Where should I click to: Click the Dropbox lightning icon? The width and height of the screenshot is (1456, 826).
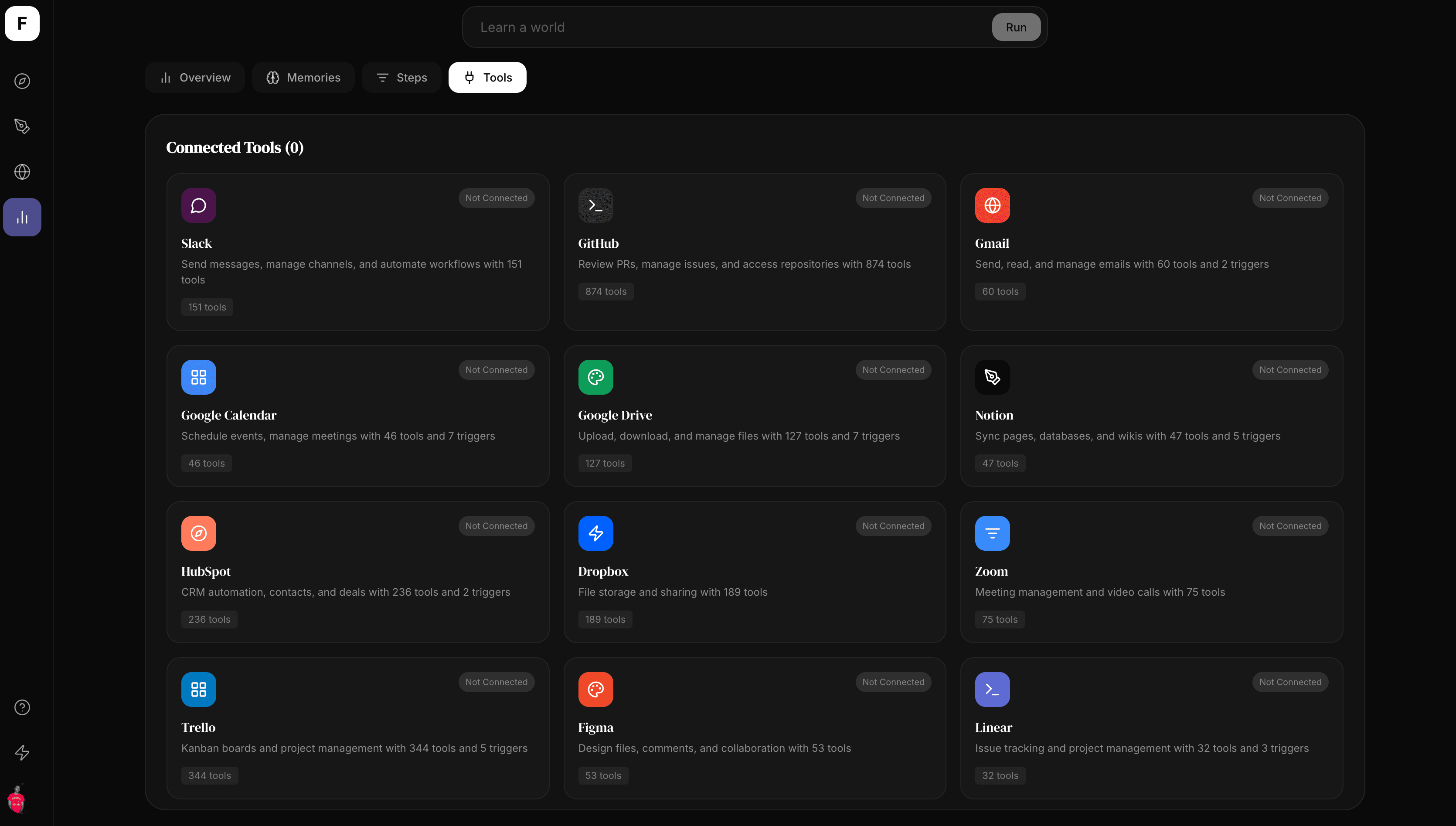[x=595, y=533]
